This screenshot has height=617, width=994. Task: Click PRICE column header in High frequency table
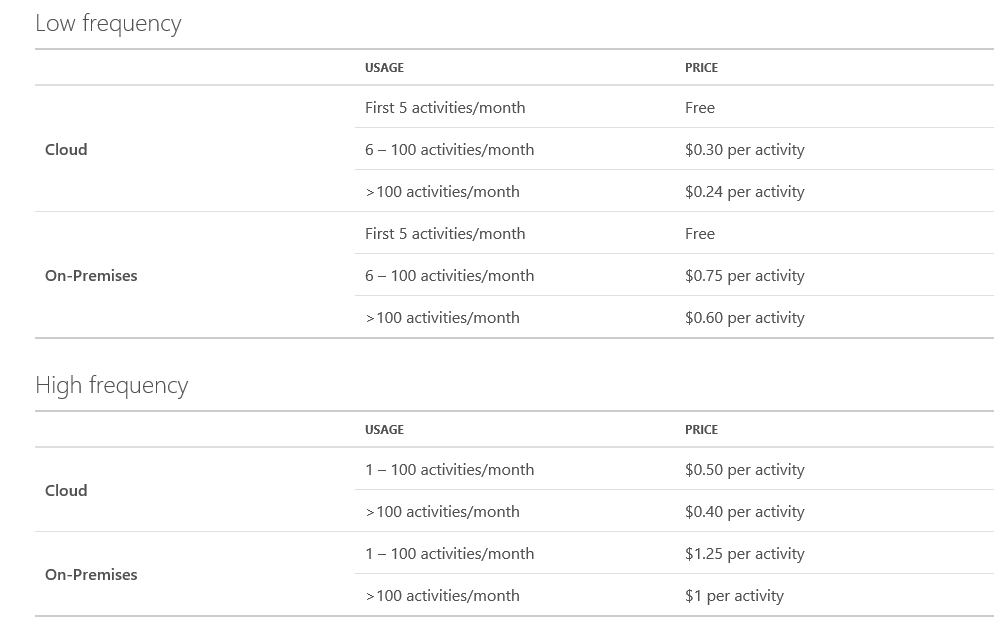tap(701, 429)
